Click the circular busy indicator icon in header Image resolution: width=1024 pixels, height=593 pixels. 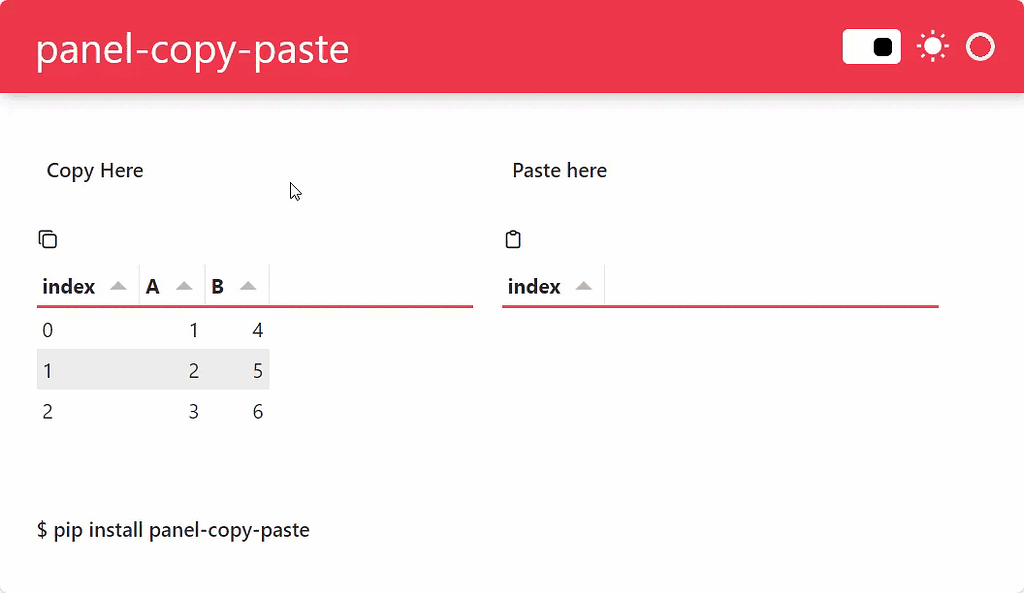[980, 45]
